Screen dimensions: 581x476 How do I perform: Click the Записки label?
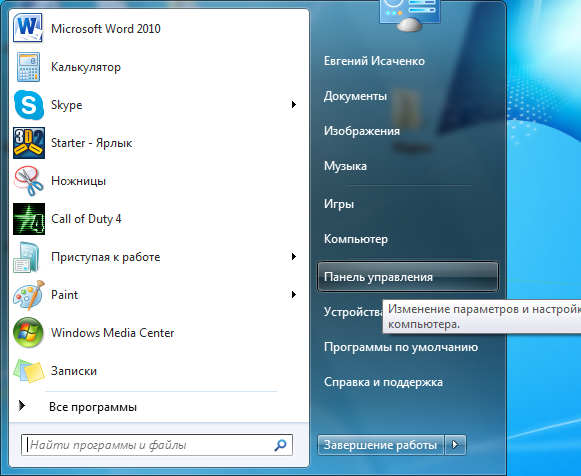point(74,371)
